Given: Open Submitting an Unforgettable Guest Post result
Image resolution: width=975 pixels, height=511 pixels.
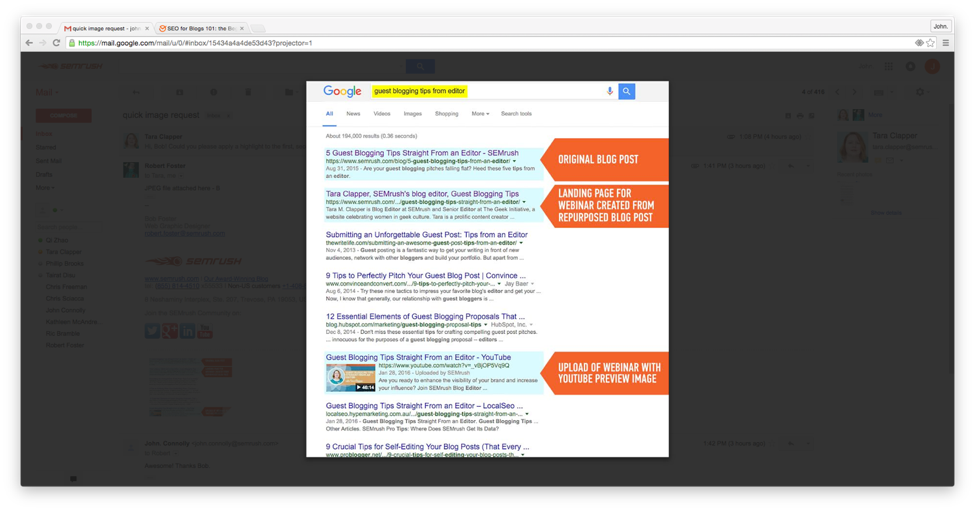Looking at the screenshot, I should click(427, 234).
